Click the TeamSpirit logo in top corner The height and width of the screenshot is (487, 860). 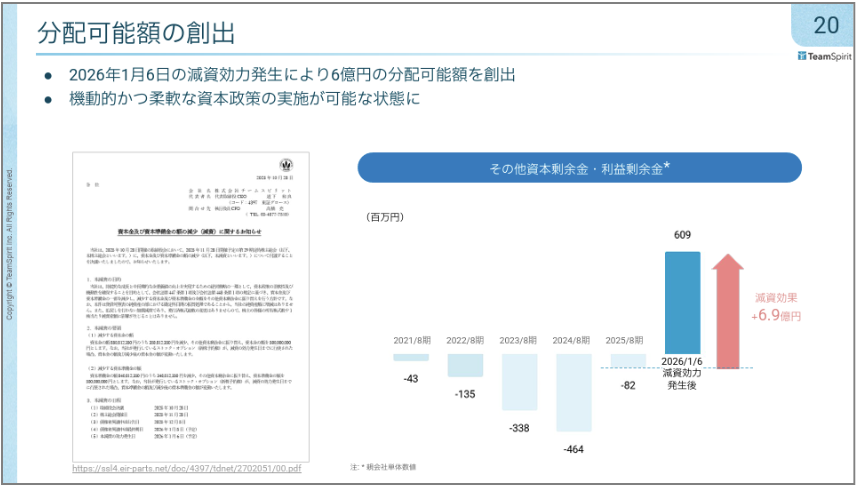[x=826, y=57]
